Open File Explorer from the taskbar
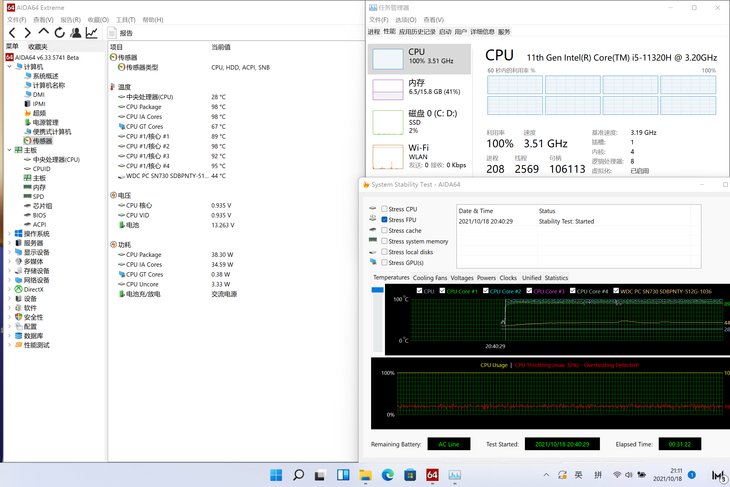Screen dimensions: 730x487 365,475
